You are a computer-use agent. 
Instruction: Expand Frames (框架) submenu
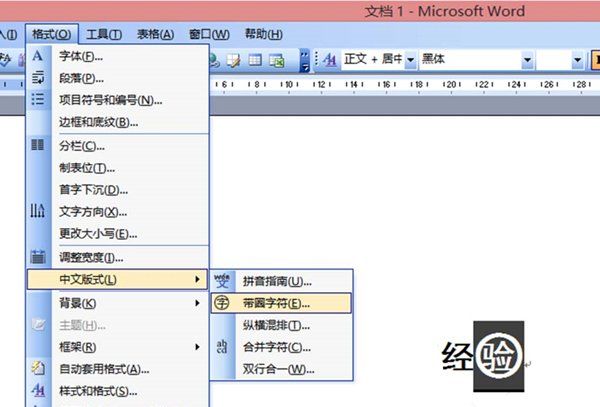tap(118, 347)
